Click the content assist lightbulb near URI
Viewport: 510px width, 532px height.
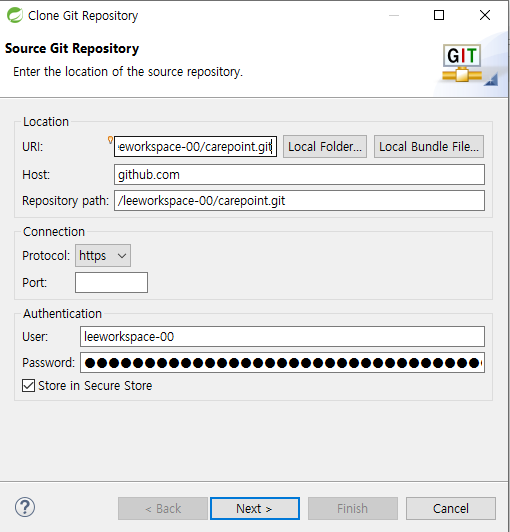[110, 140]
